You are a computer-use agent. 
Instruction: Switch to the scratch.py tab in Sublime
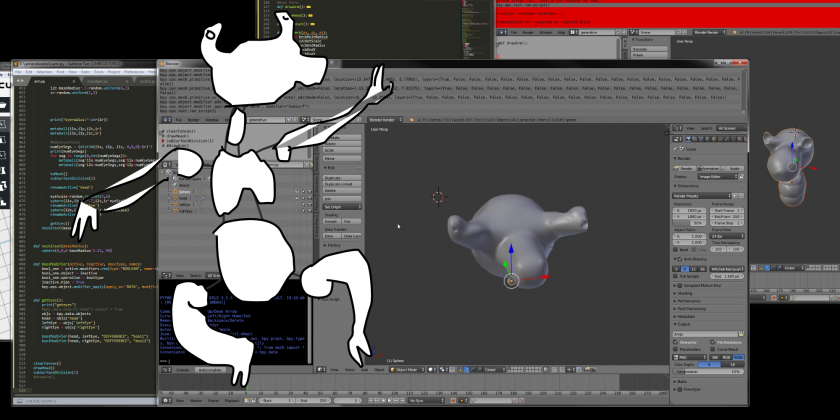point(146,81)
